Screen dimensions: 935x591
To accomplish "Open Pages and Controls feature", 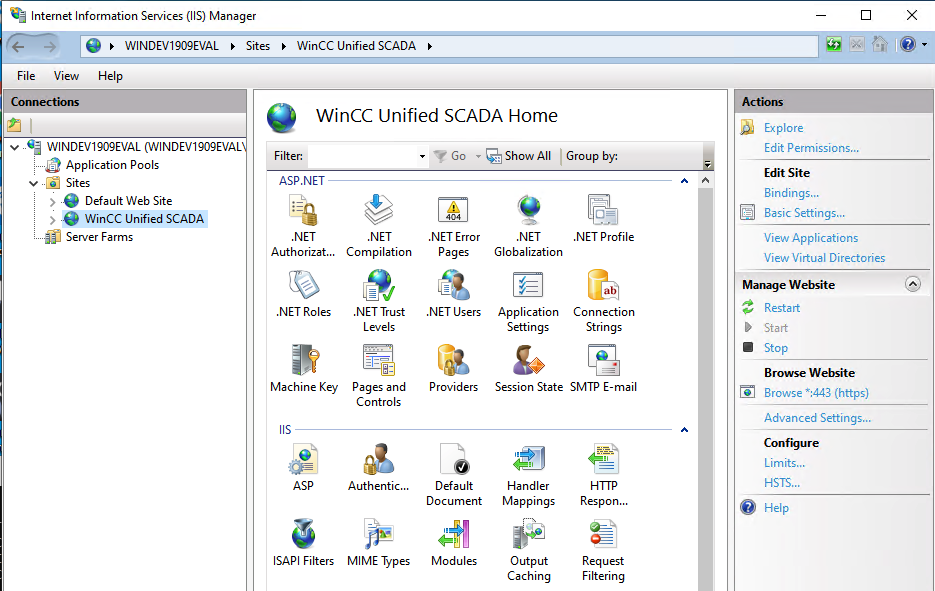I will 379,376.
